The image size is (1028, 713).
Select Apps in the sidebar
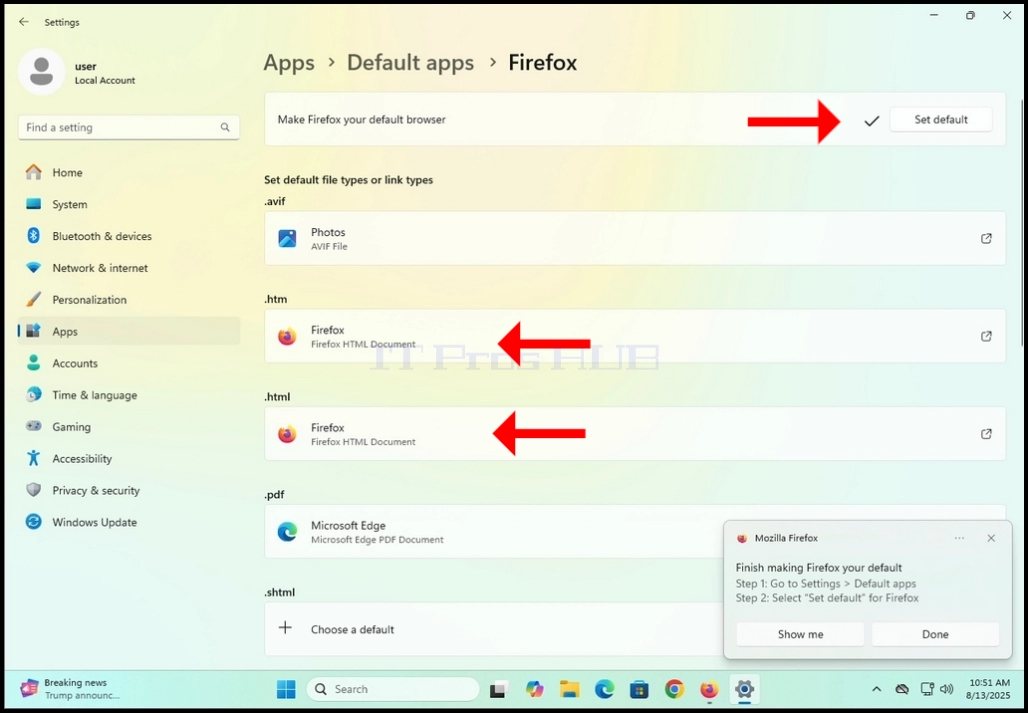point(128,332)
